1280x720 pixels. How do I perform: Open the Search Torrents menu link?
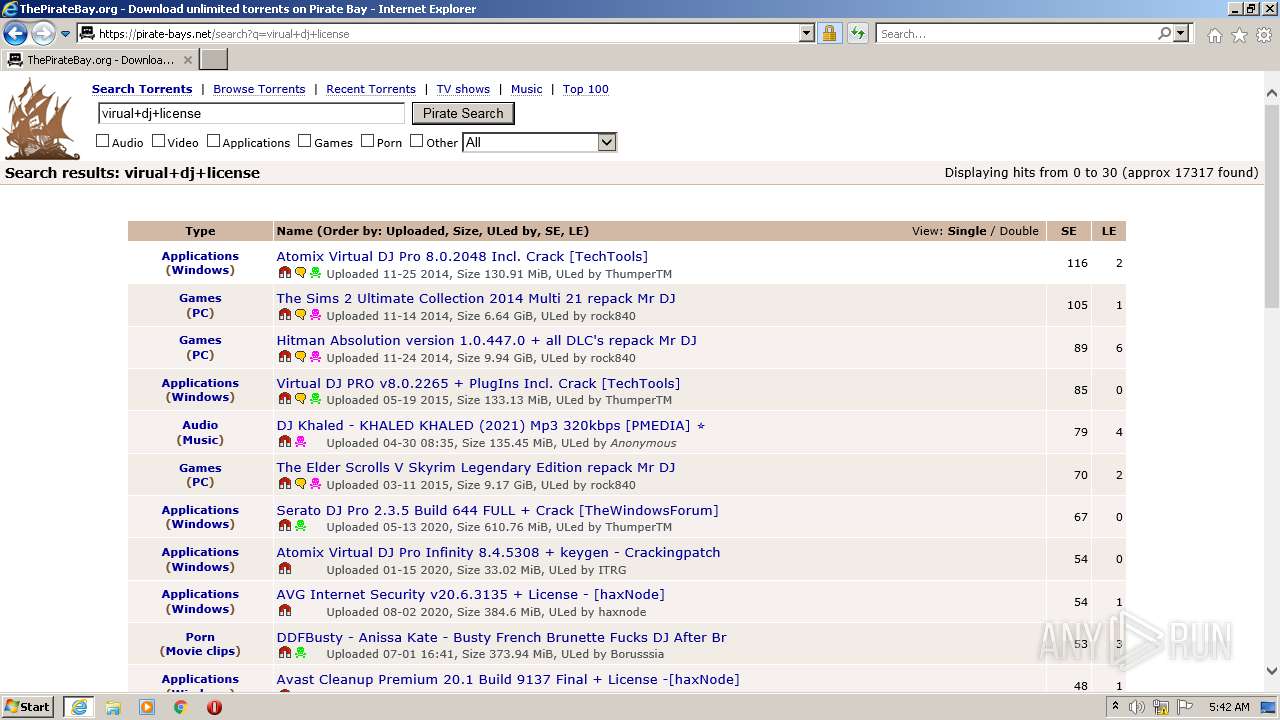coord(142,89)
